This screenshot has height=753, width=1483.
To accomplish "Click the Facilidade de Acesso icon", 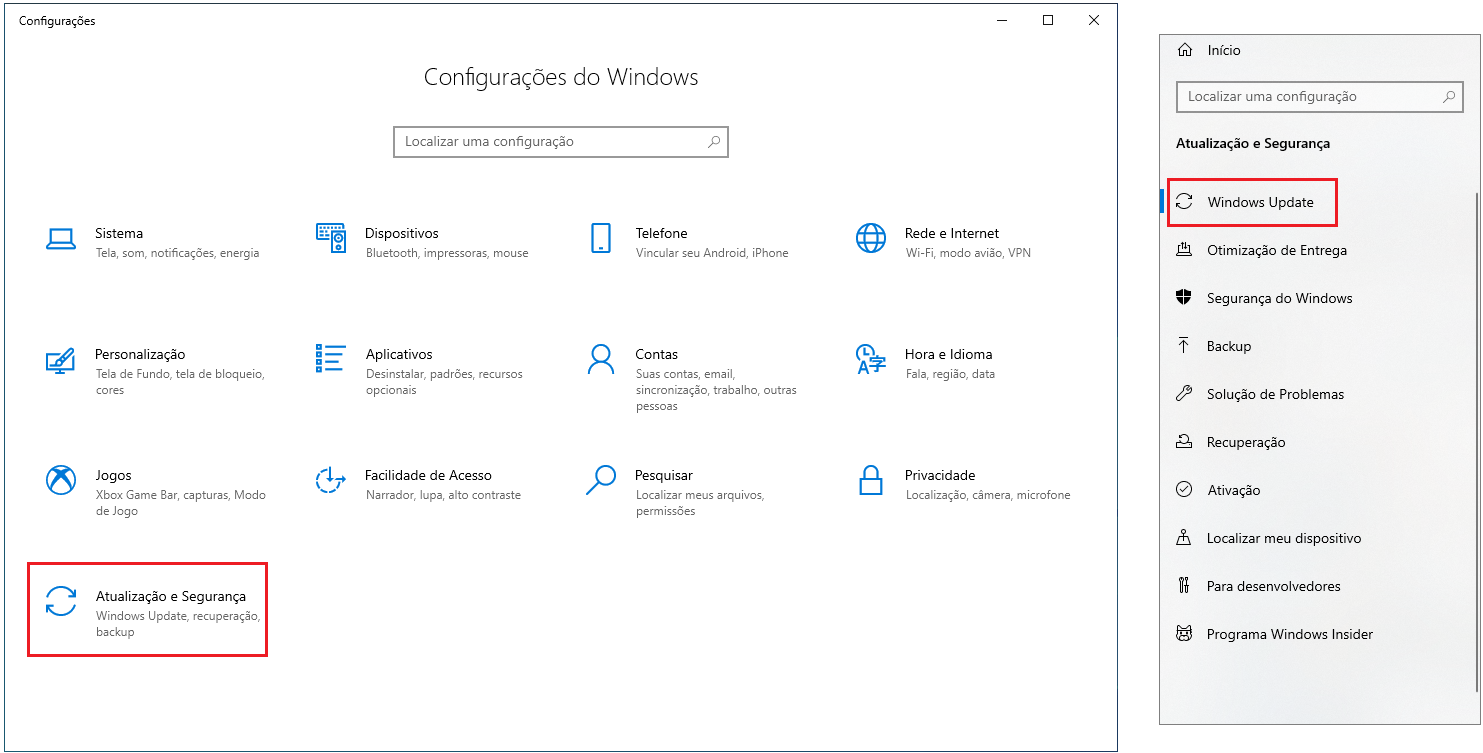I will (330, 480).
